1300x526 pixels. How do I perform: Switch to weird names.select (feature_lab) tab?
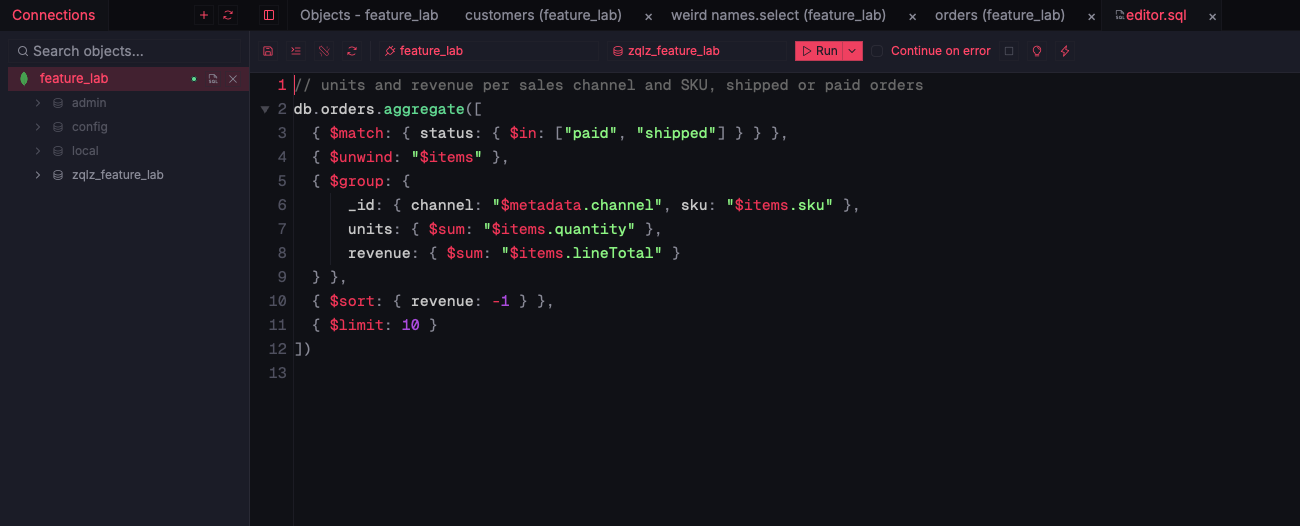point(778,15)
